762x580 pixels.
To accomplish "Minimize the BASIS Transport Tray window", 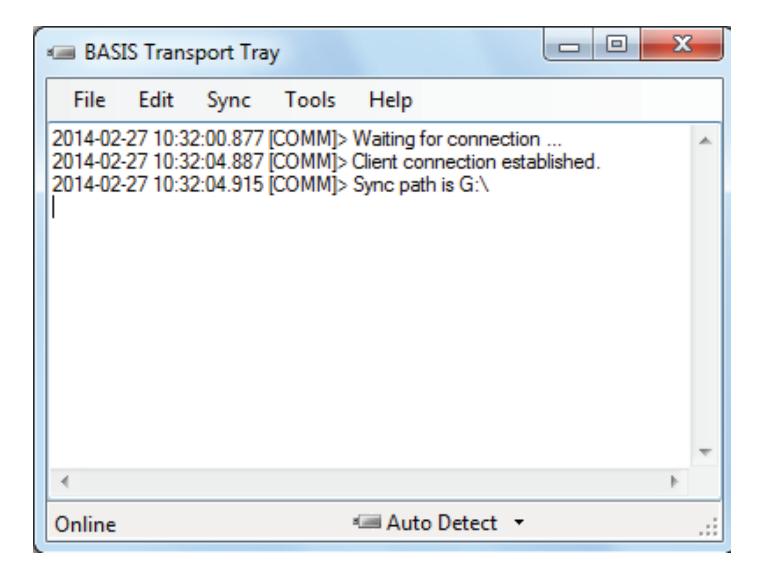I will tap(569, 45).
